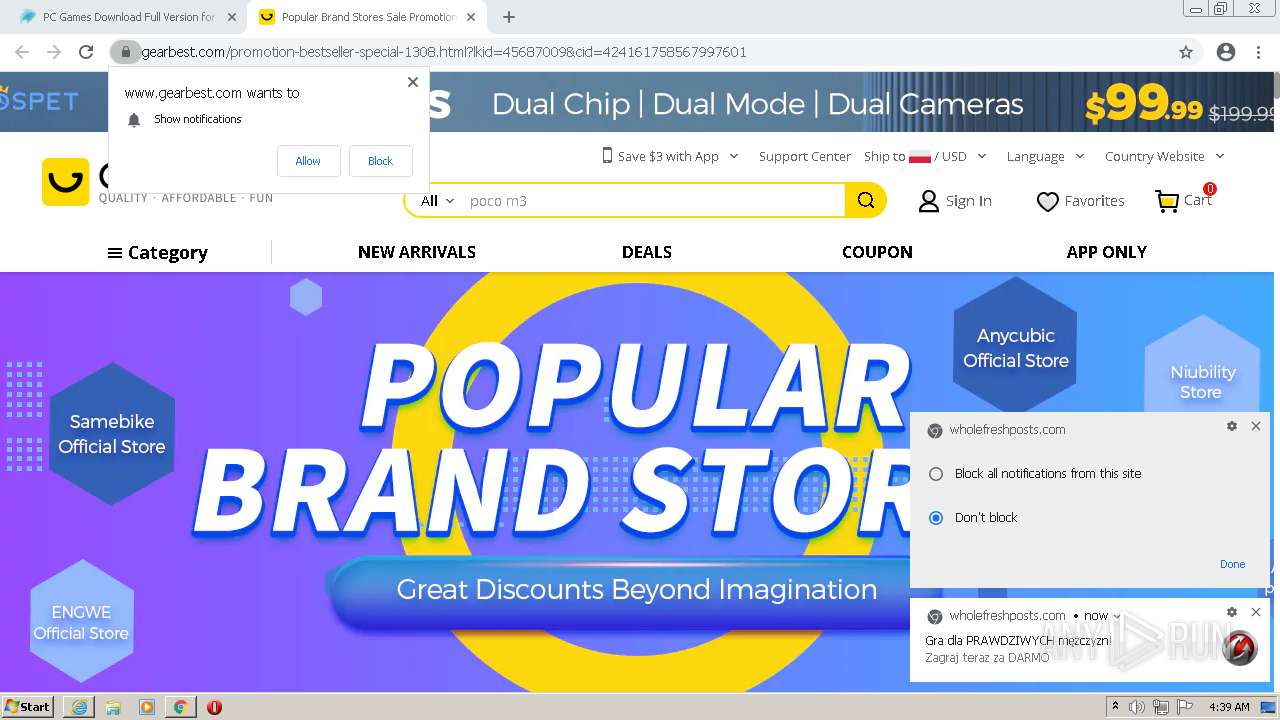The height and width of the screenshot is (720, 1280).
Task: Open media player from the taskbar
Action: pos(147,707)
